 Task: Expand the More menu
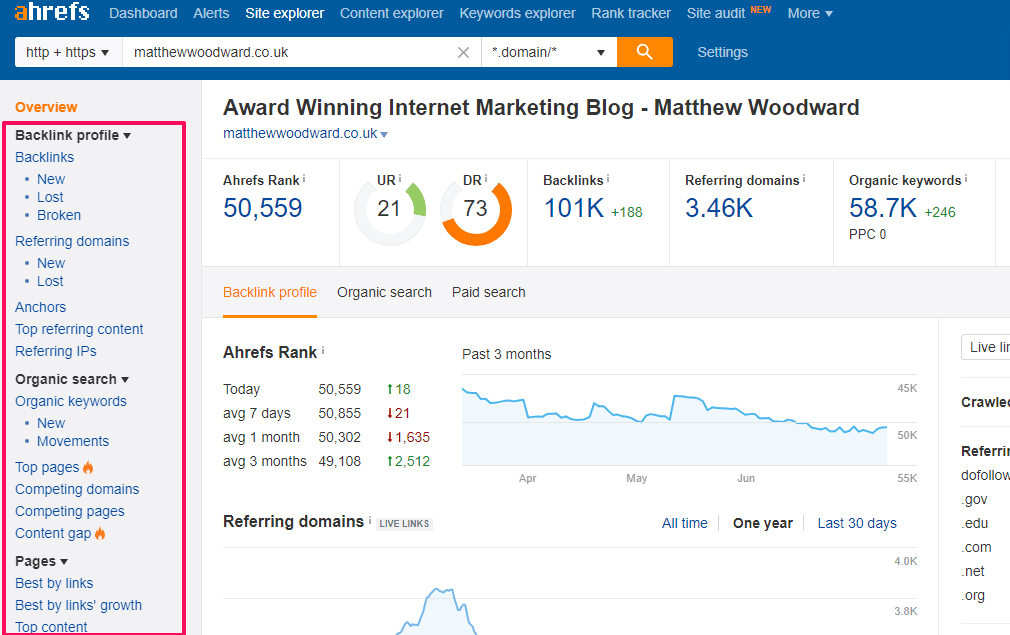[x=810, y=14]
